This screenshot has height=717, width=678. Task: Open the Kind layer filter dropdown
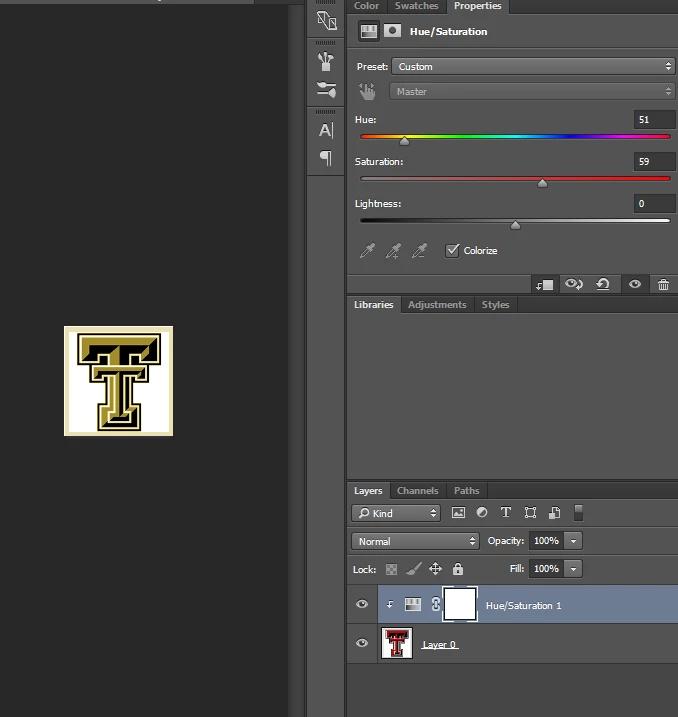click(396, 513)
